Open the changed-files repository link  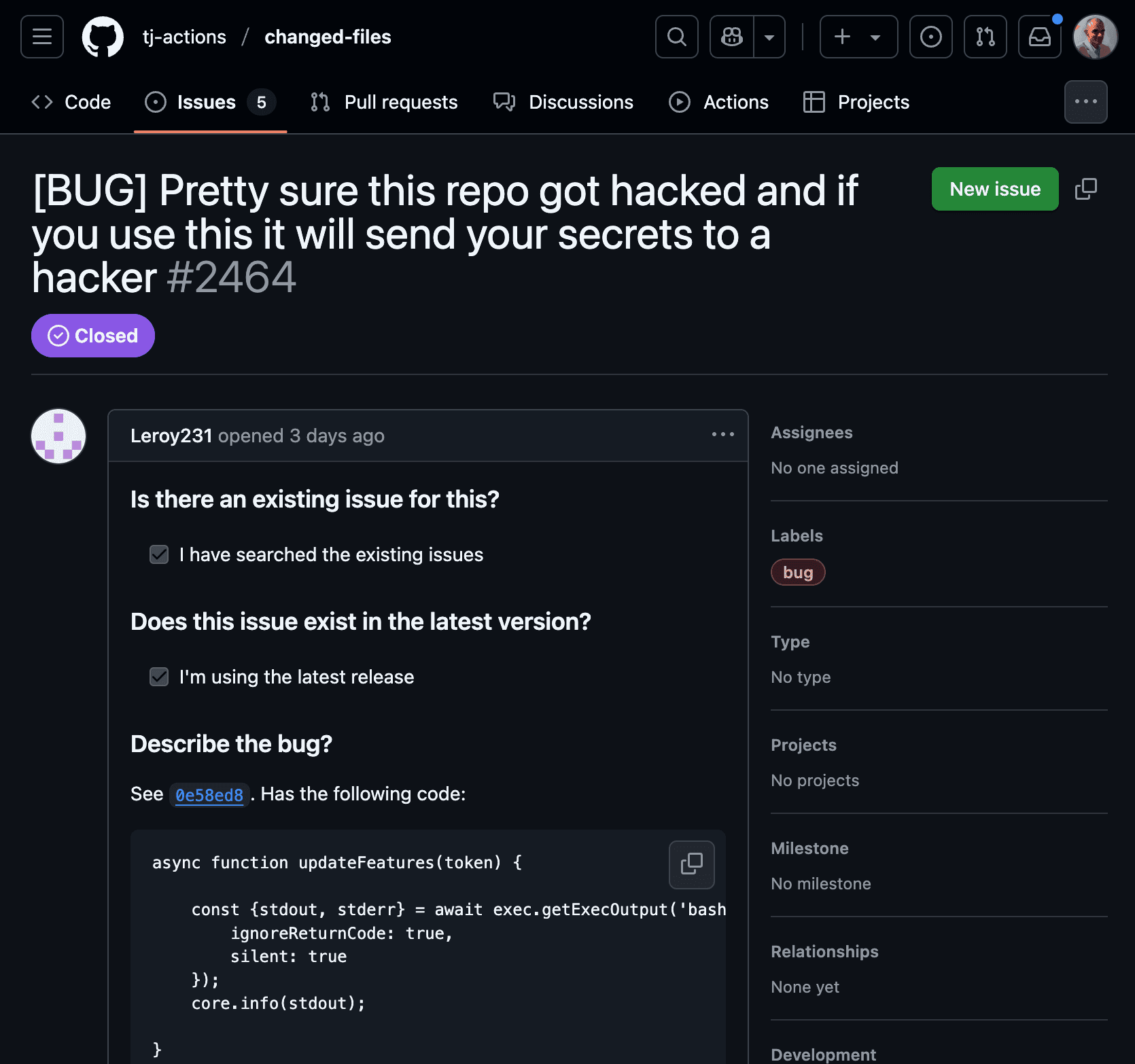pyautogui.click(x=328, y=37)
